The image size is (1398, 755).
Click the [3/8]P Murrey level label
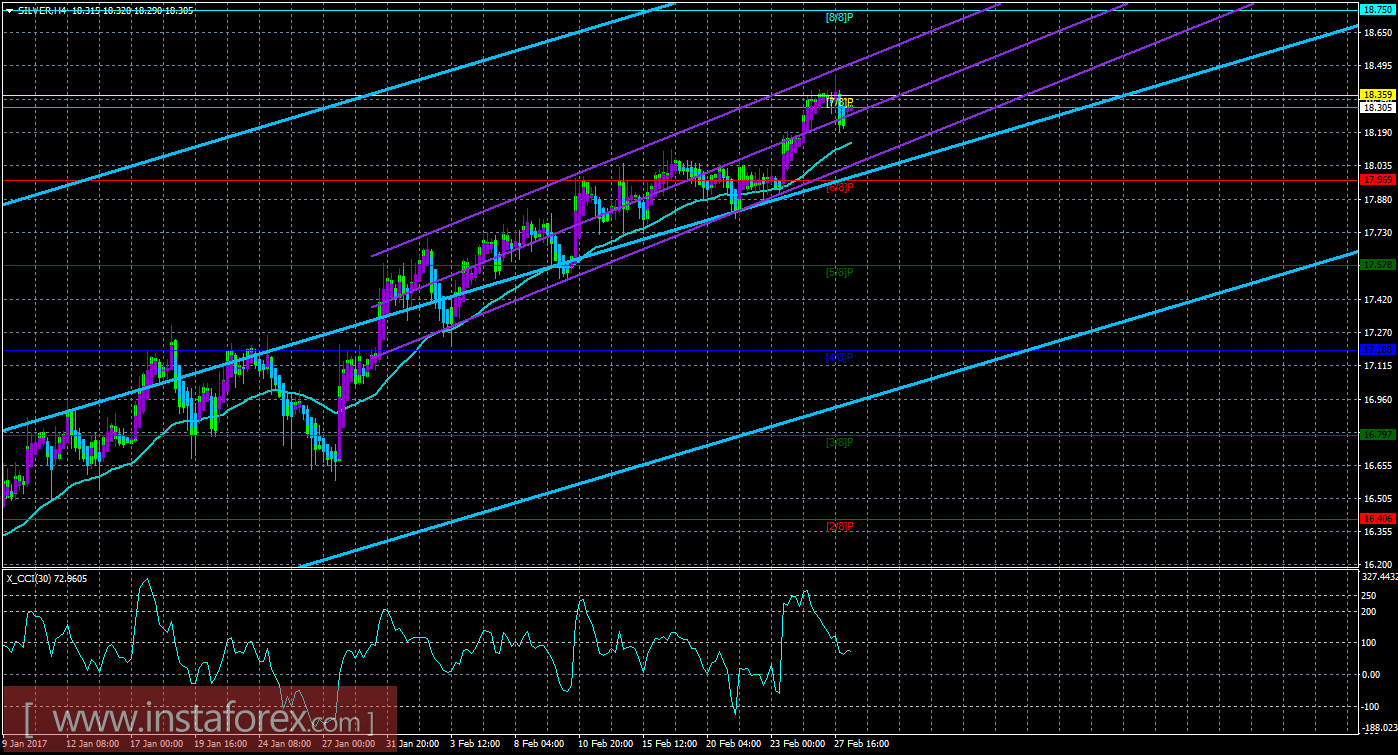click(x=839, y=441)
